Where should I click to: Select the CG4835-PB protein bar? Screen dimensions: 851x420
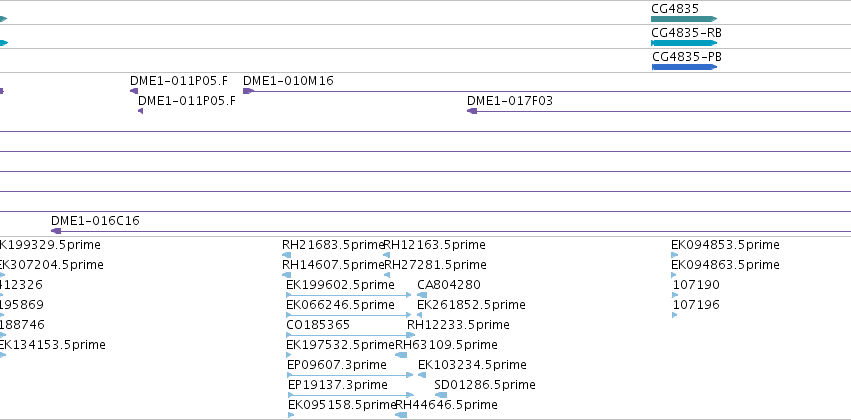click(x=684, y=67)
